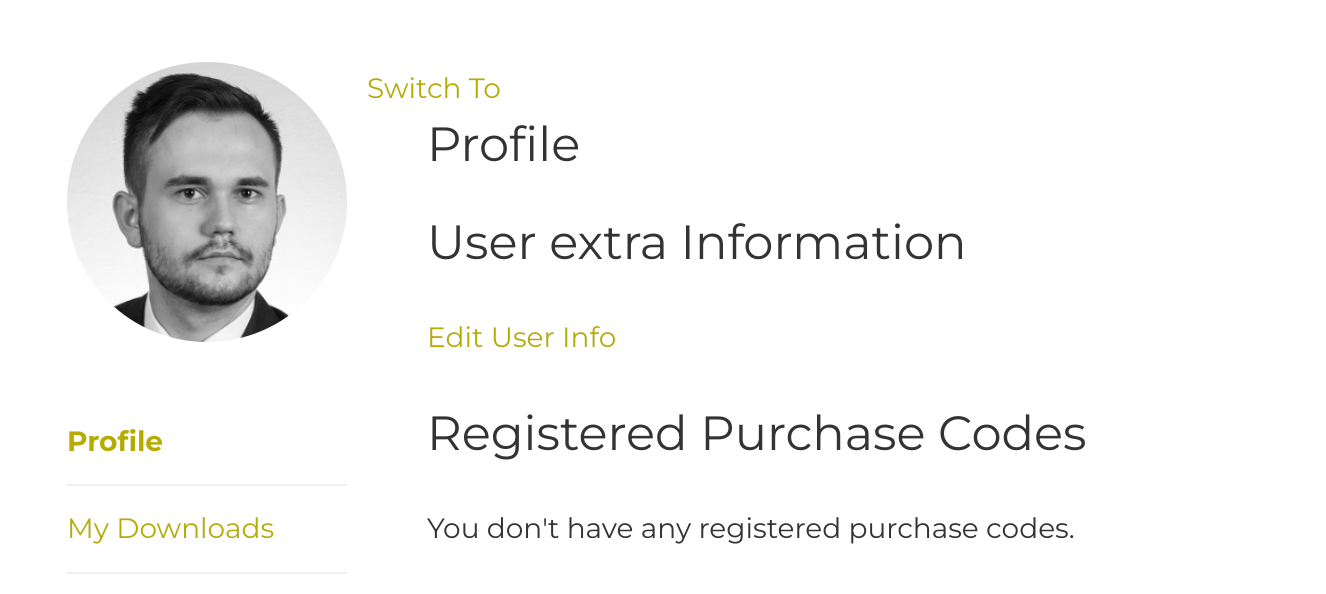The image size is (1326, 594).
Task: Click the large Profile page heading
Action: (x=504, y=145)
